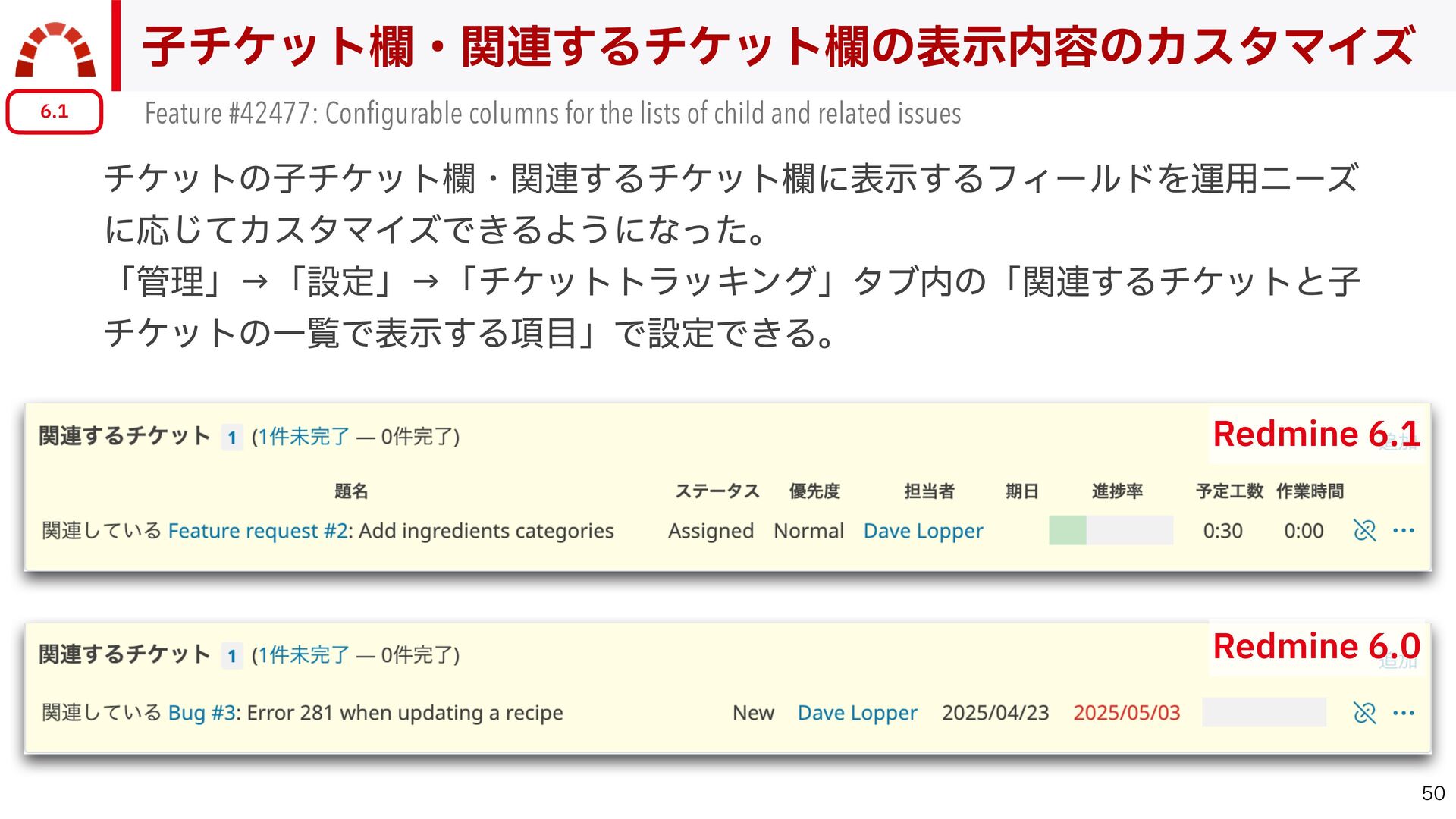Click the unlink relation icon in Redmine 6.0 row
The width and height of the screenshot is (1456, 819).
coord(1364,713)
